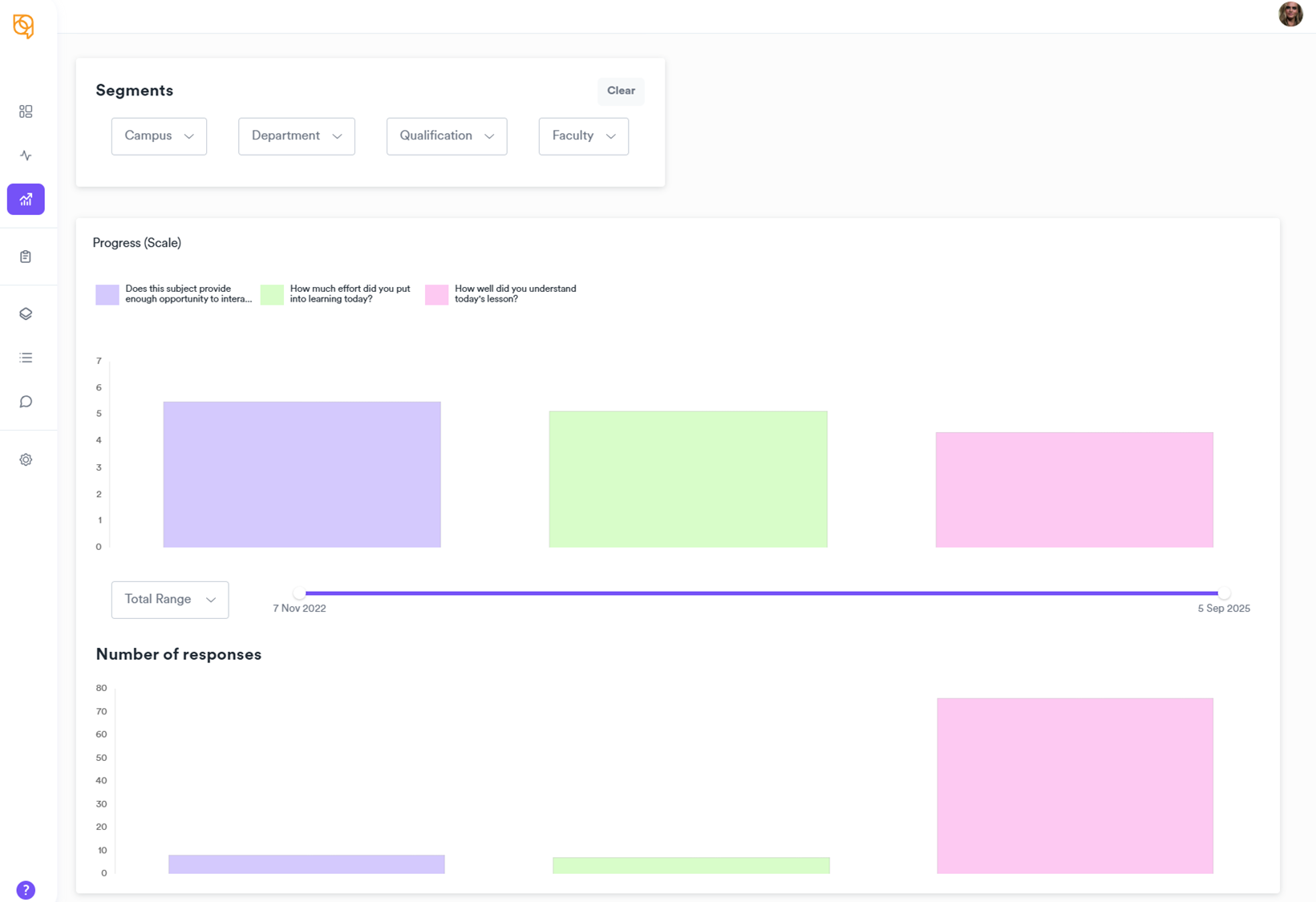Open the clipboard surveys icon
The width and height of the screenshot is (1316, 902).
click(x=26, y=257)
